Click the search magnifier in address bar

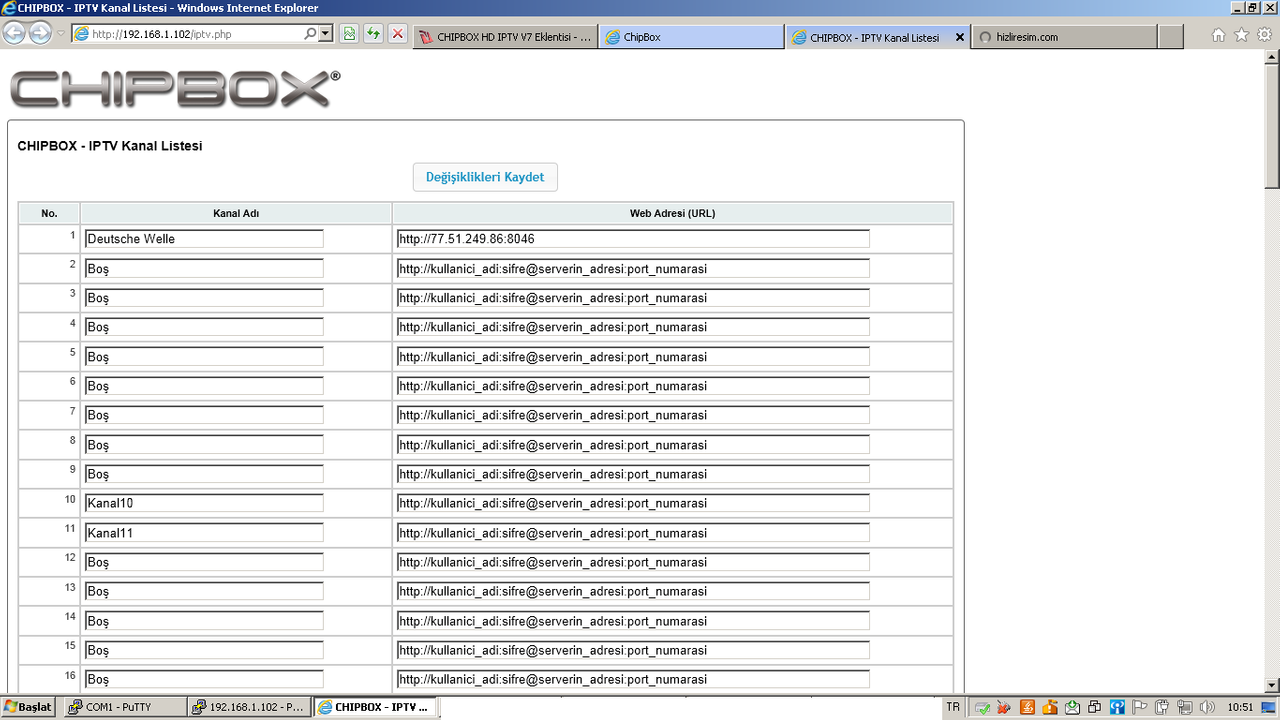click(x=311, y=34)
